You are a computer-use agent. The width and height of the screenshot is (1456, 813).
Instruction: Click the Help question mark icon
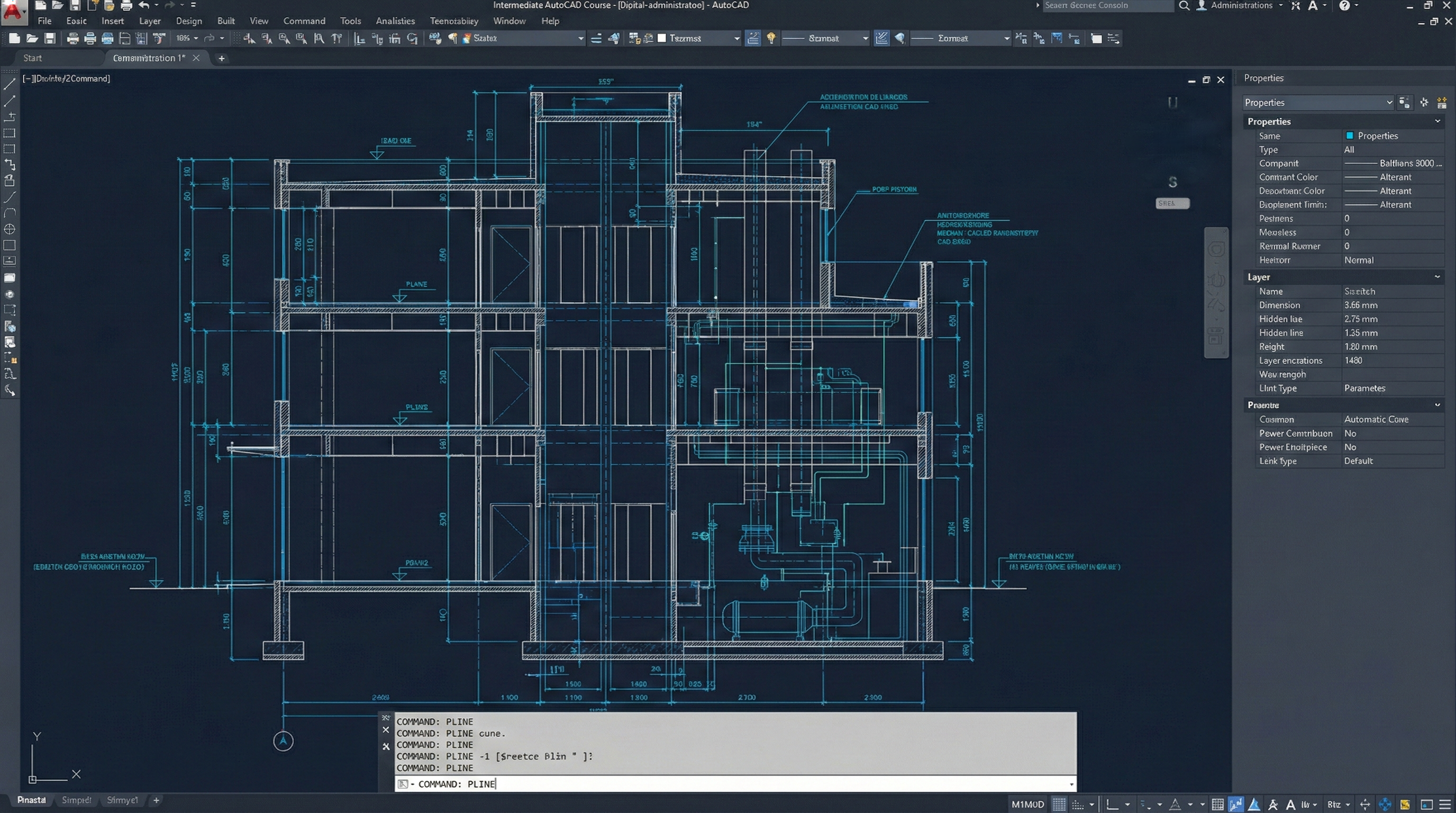tap(1345, 6)
